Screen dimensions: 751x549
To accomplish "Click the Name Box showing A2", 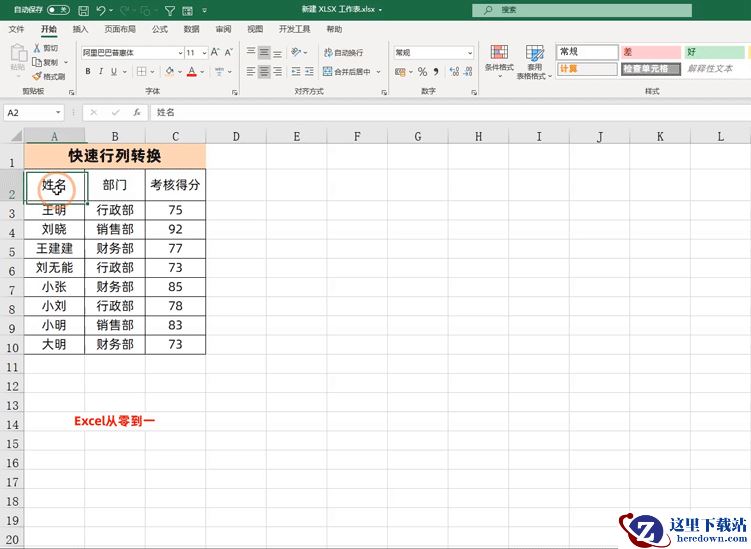I will 34,113.
